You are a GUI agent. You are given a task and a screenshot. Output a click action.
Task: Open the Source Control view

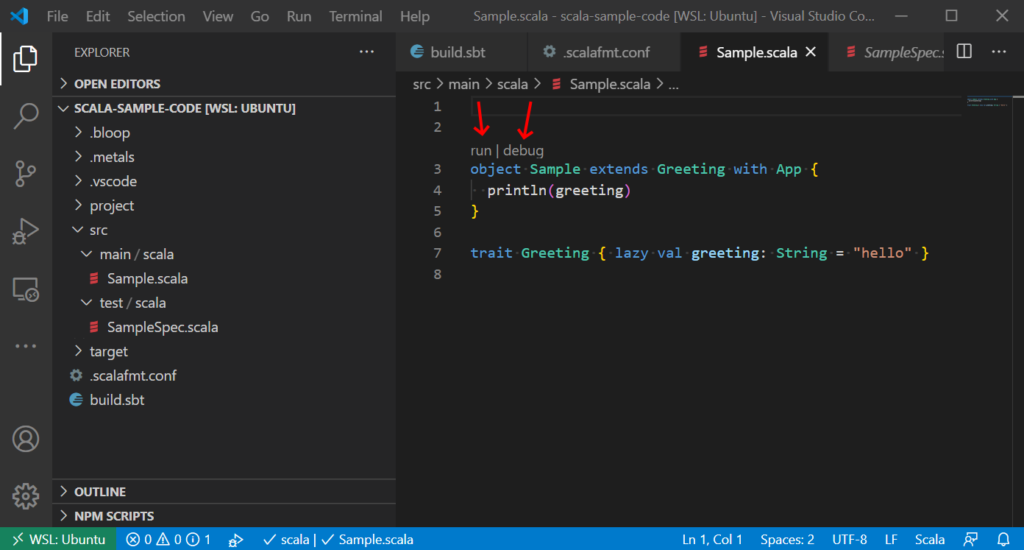click(x=26, y=174)
